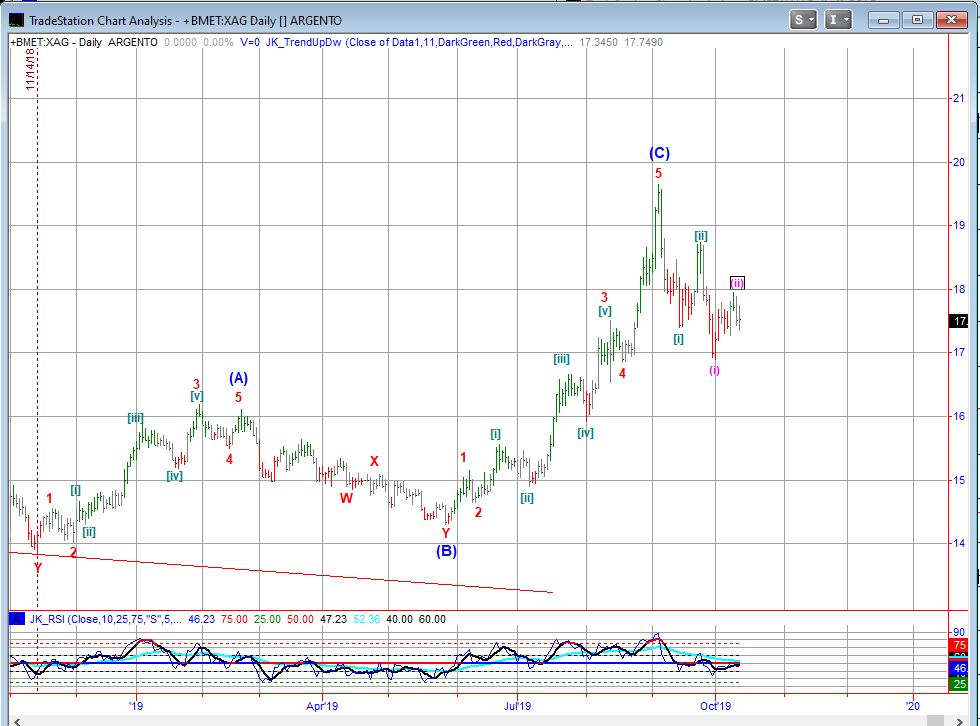Select the JK_RSI indicator status text

106,619
